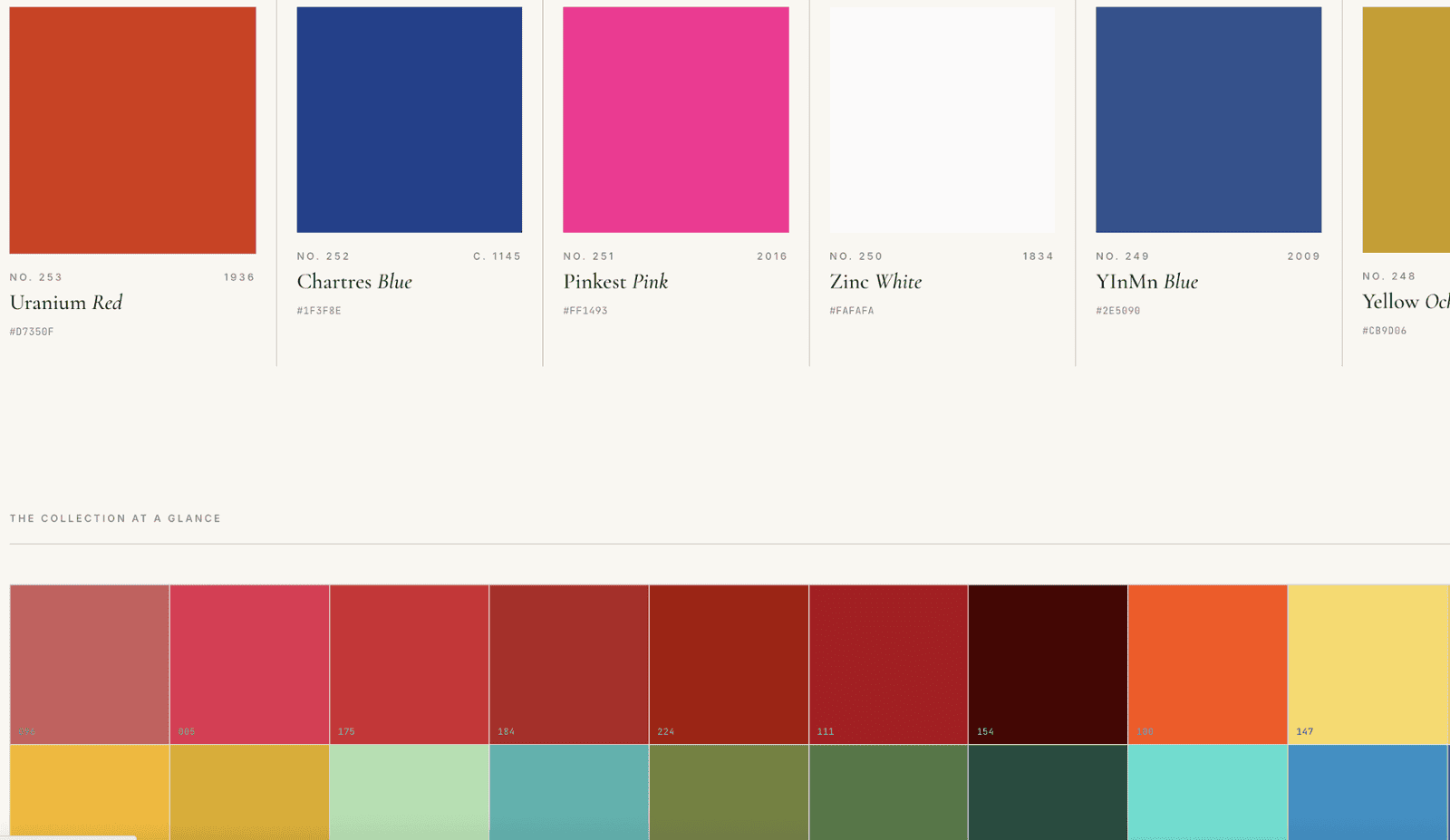Screen dimensions: 1450x840
Task: Select hex code #1F3F8E
Action: point(319,311)
